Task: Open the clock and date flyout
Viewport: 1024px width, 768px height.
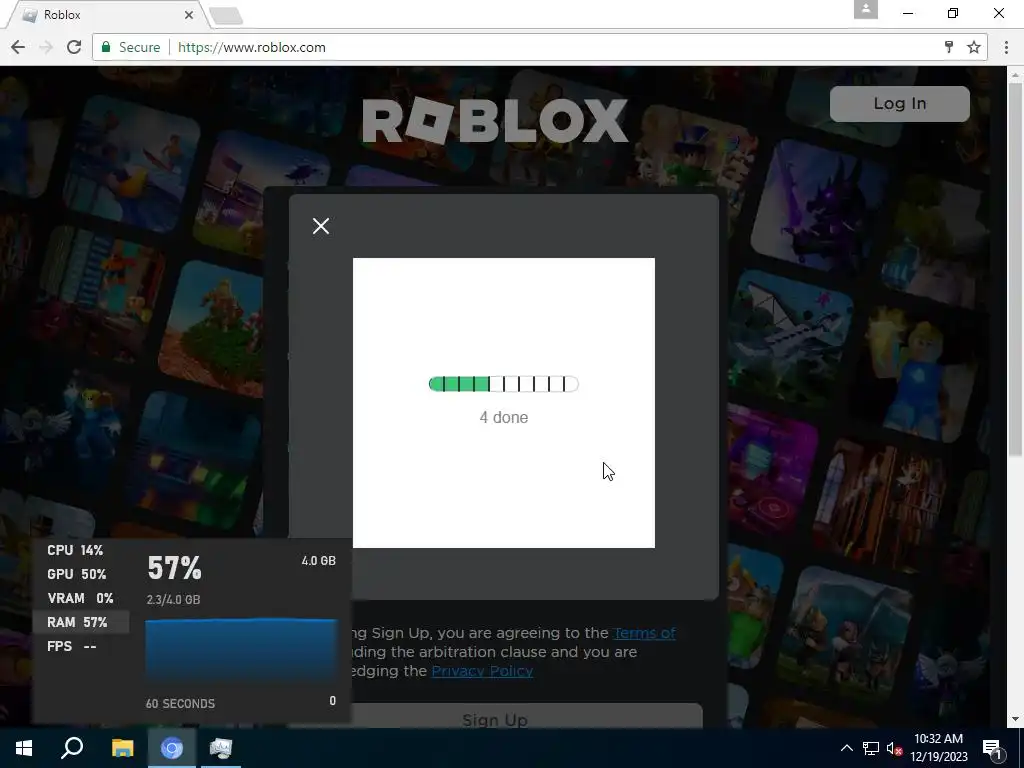Action: 938,748
